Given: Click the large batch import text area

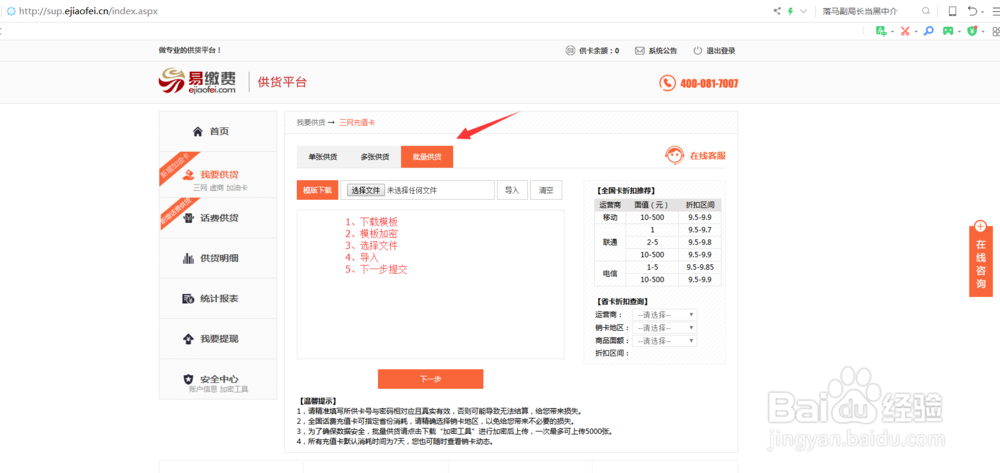Looking at the screenshot, I should (430, 284).
